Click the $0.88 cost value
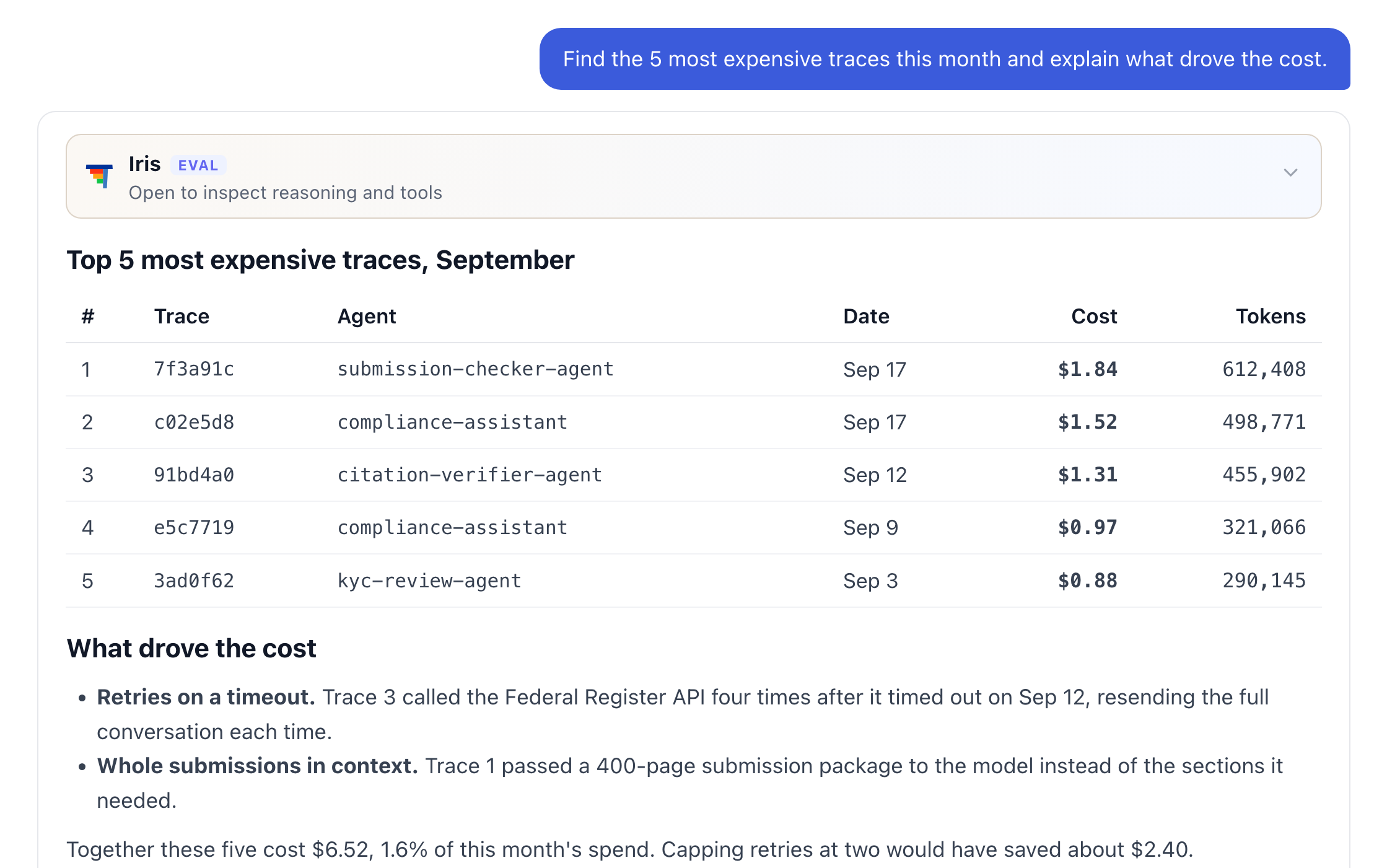Viewport: 1387px width, 868px height. click(x=1087, y=581)
